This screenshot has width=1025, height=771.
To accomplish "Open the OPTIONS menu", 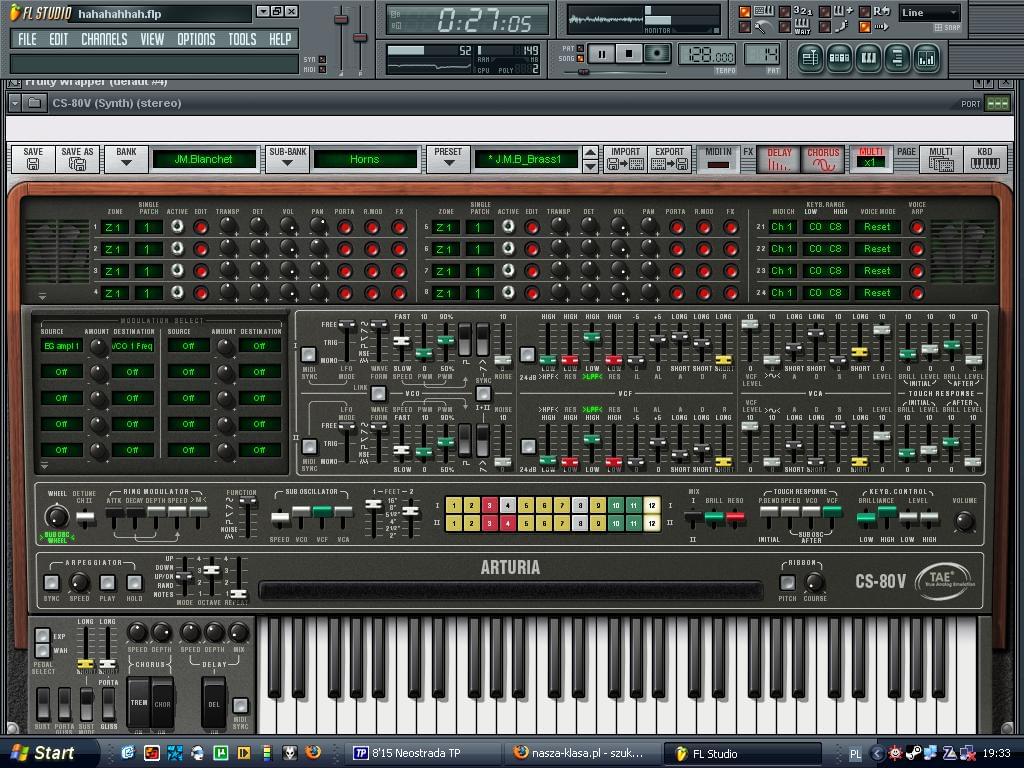I will [x=196, y=39].
